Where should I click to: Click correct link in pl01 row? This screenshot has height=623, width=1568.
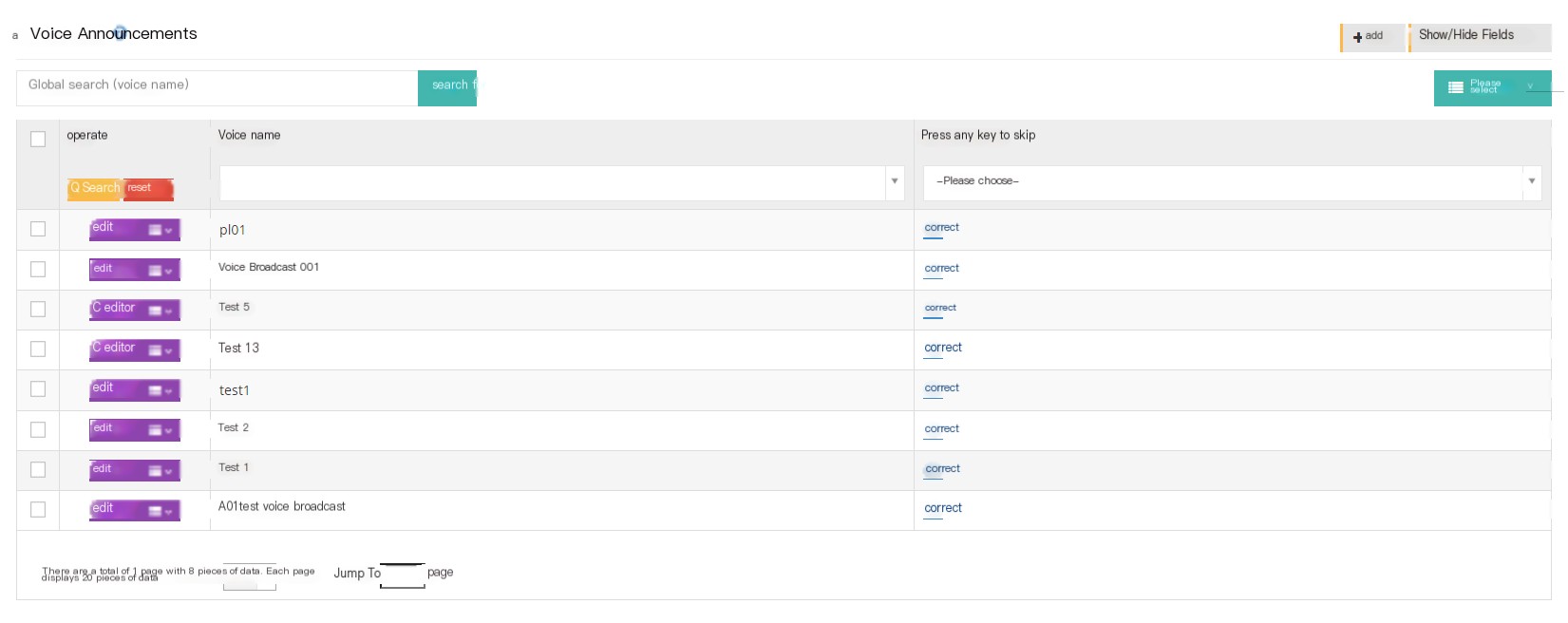[x=941, y=228]
